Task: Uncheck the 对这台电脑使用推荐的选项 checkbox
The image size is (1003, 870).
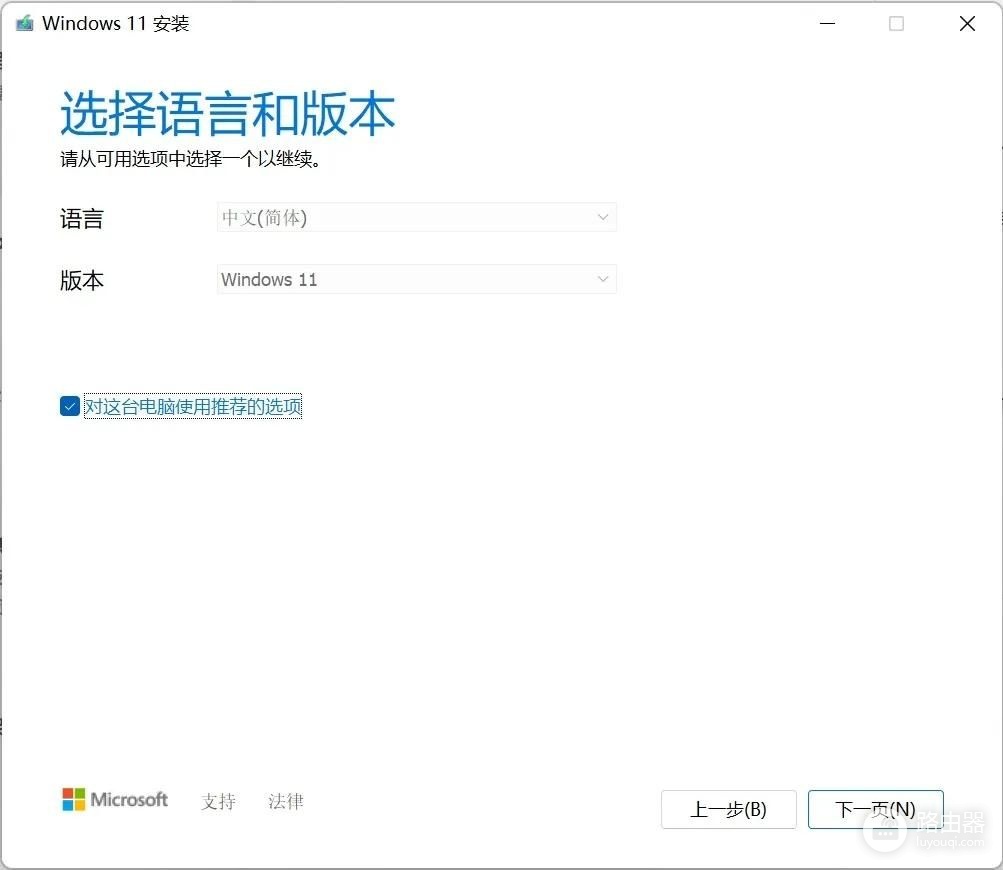Action: tap(70, 406)
